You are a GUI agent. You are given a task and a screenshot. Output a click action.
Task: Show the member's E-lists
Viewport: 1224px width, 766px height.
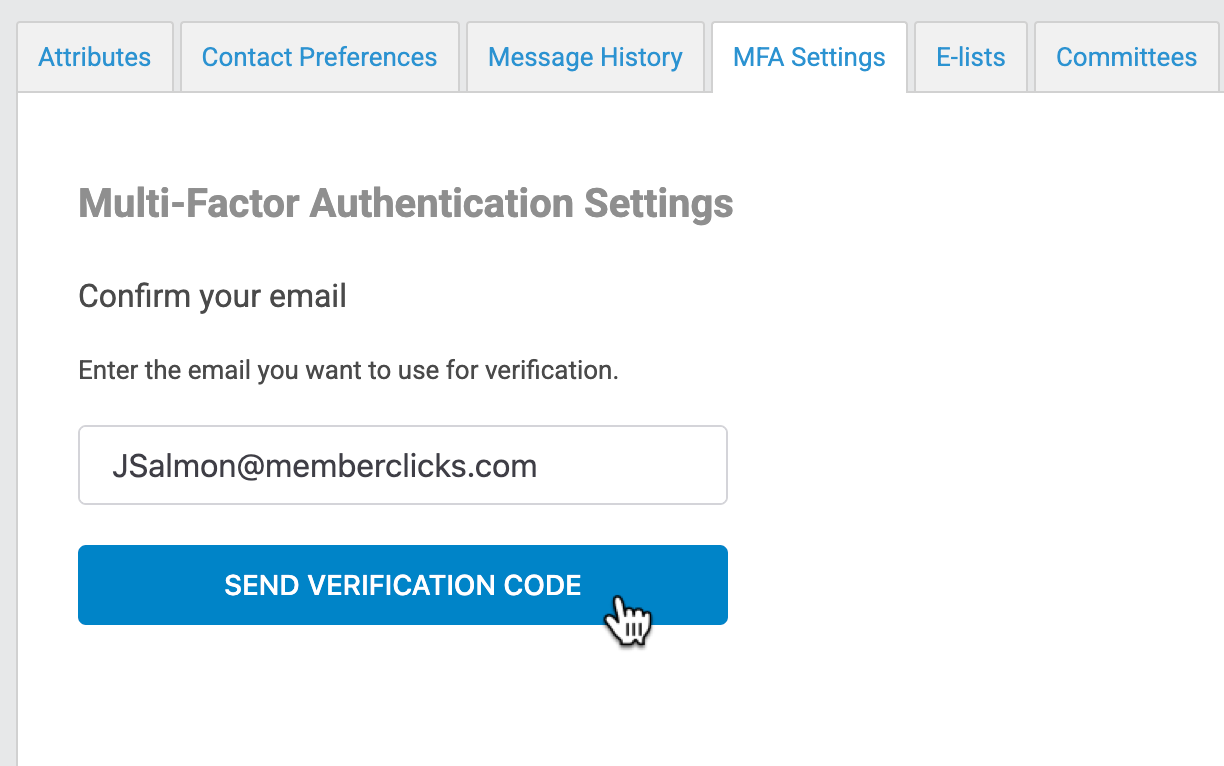(970, 57)
